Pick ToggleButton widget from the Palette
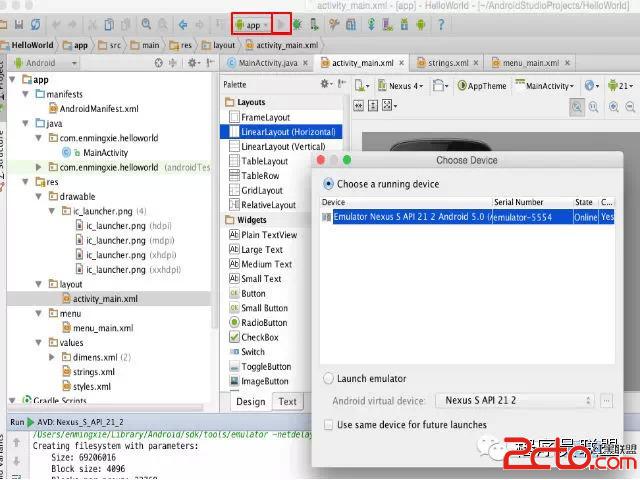 click(x=266, y=367)
